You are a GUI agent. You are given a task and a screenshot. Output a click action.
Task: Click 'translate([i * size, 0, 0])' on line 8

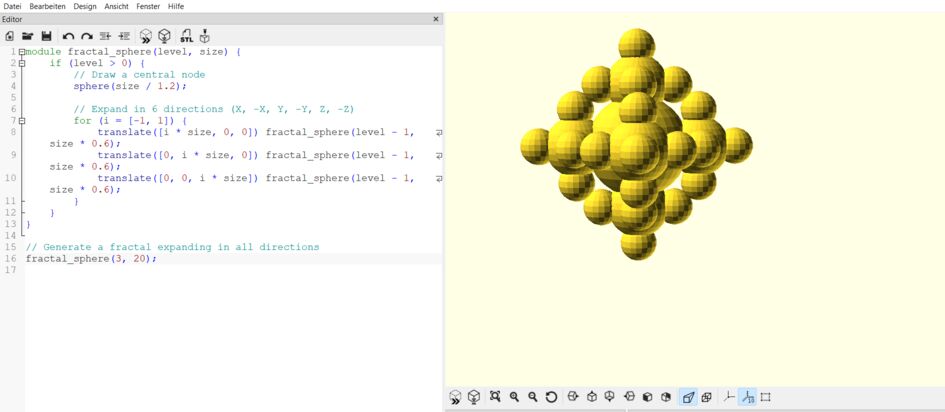pos(178,132)
